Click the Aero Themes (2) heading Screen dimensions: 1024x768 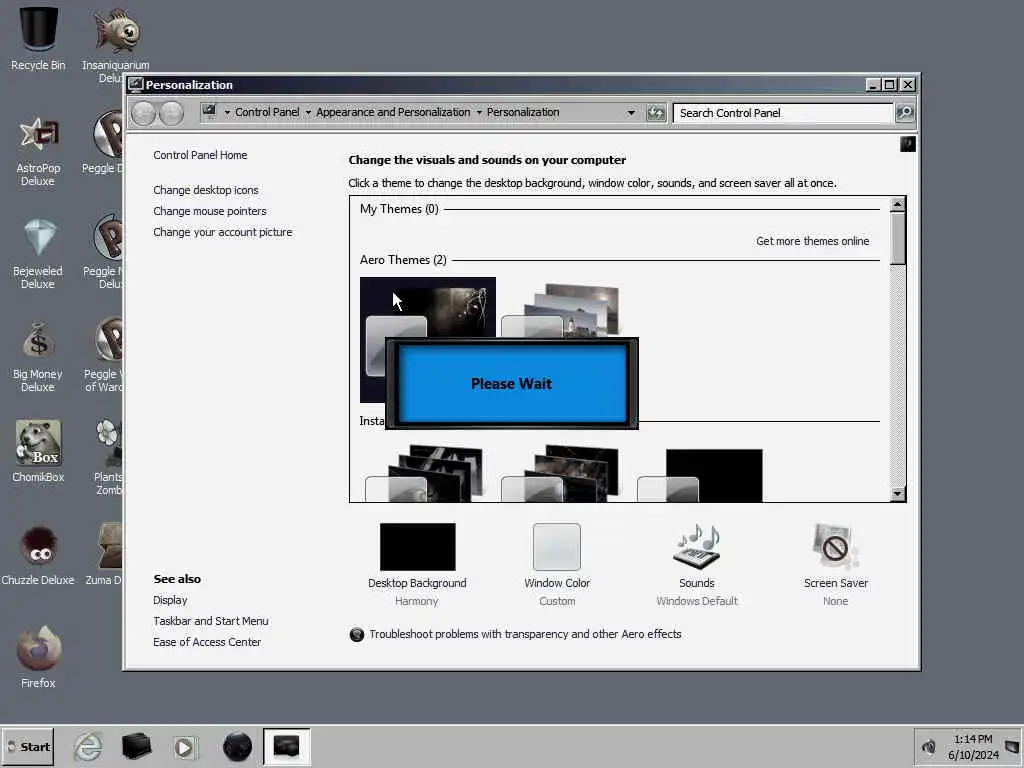point(403,260)
